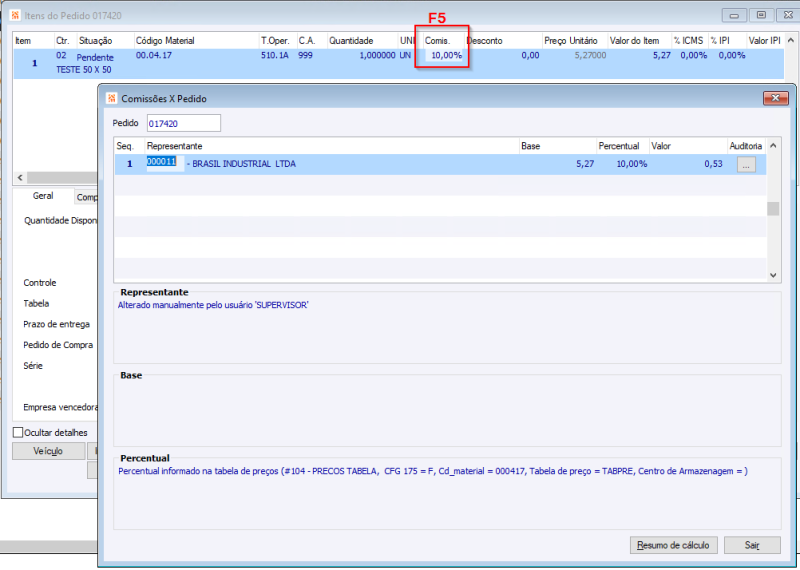Image resolution: width=800 pixels, height=570 pixels.
Task: Click the Ctr. 02 cell
Action: point(61,55)
